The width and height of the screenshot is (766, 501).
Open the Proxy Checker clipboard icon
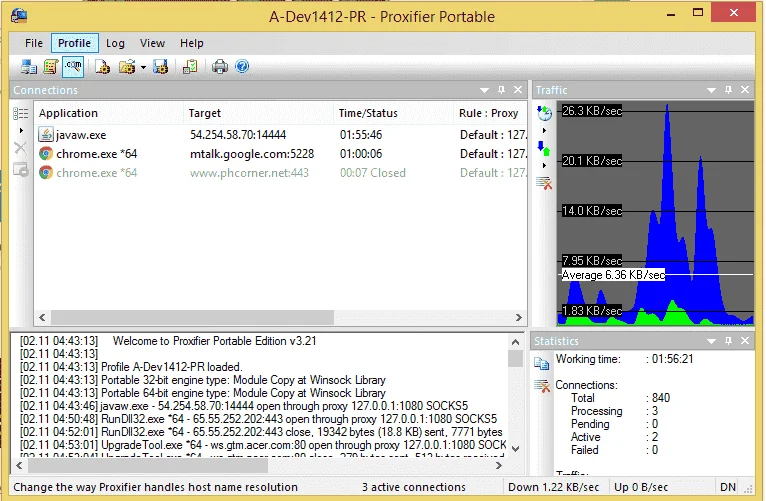tap(190, 66)
